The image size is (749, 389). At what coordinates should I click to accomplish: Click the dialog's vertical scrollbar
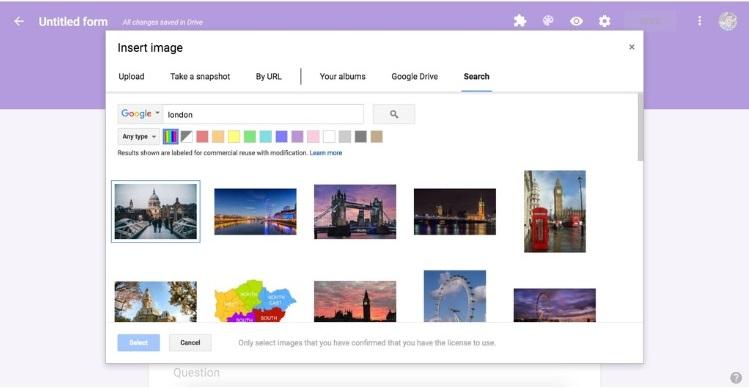tap(640, 127)
